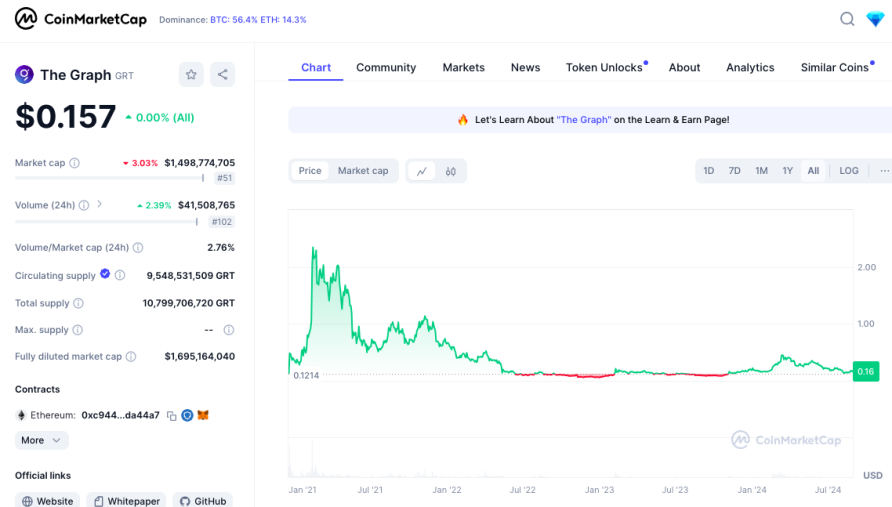This screenshot has height=507, width=892.
Task: Click info icon beside Max supply value
Action: pyautogui.click(x=229, y=330)
